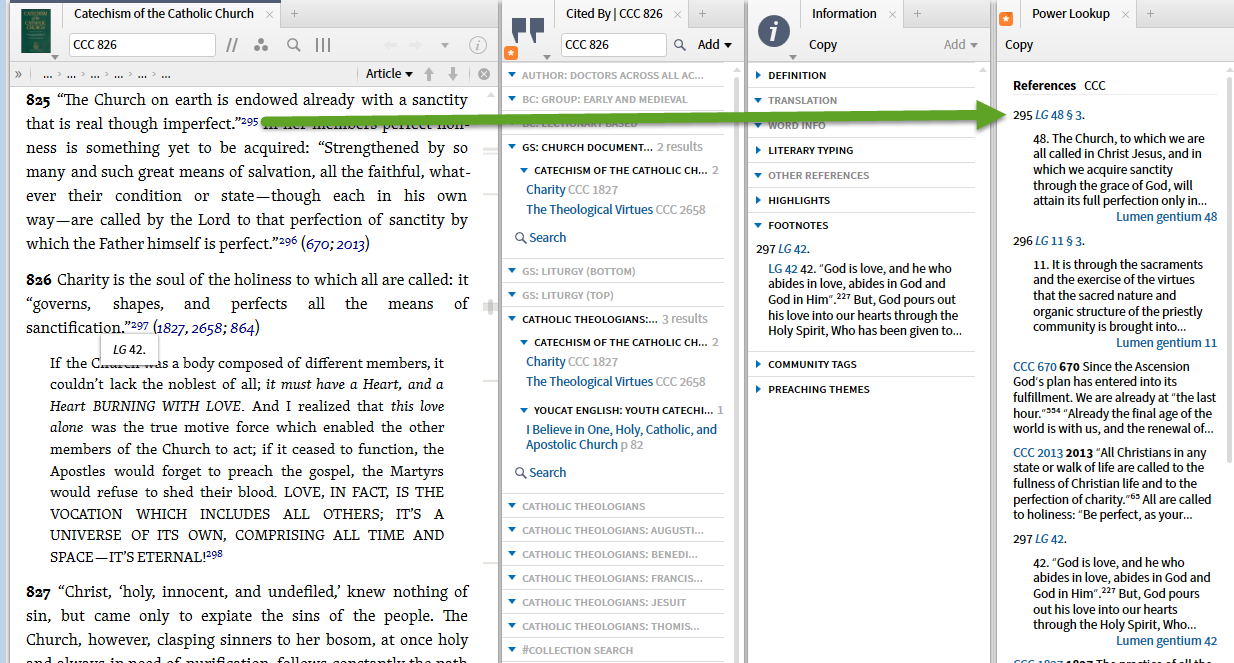1234x663 pixels.
Task: Click the CCC 826 reference box in Catechism panel
Action: tap(142, 45)
